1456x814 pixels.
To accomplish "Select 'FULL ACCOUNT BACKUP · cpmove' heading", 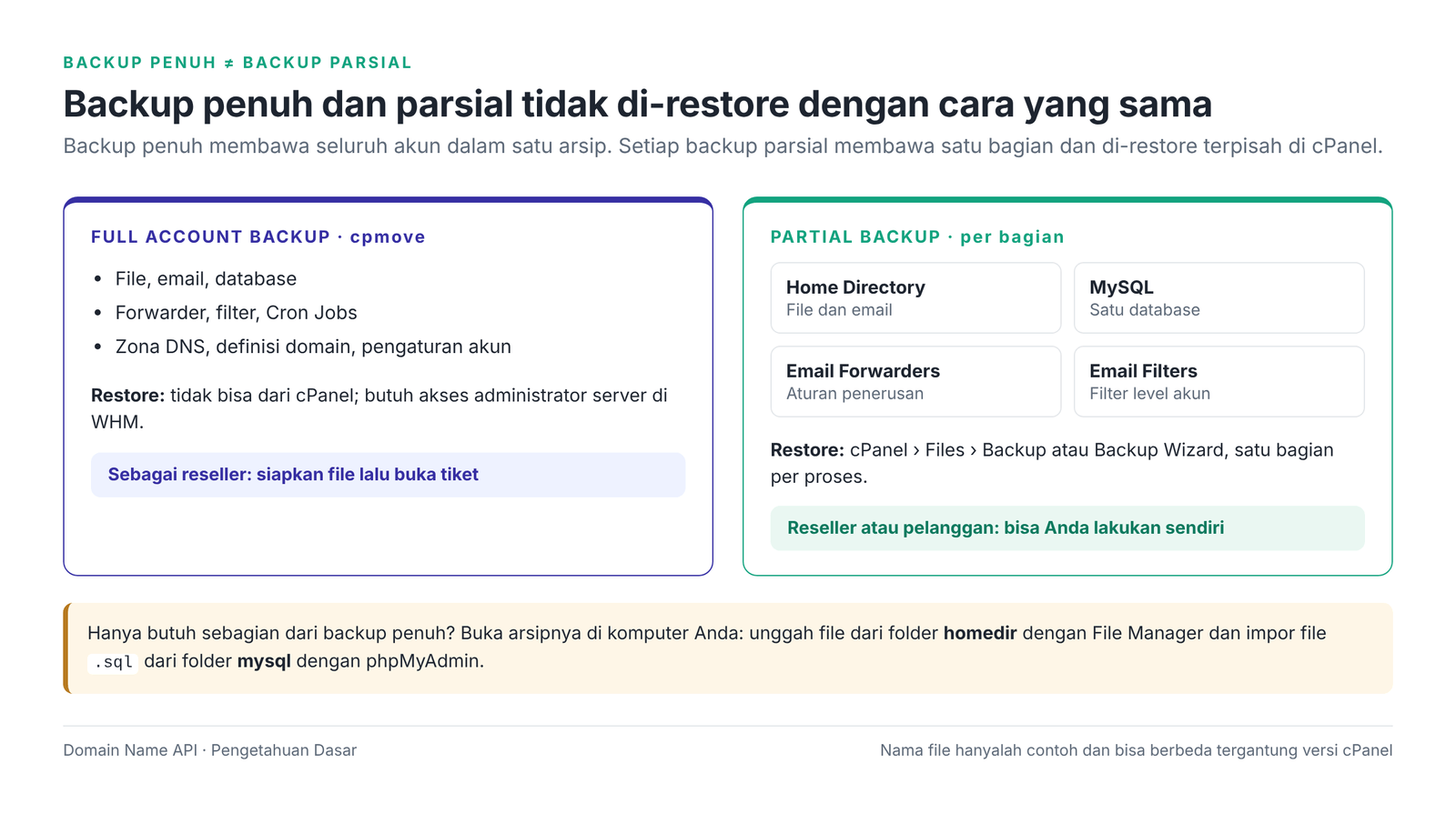I will (258, 237).
